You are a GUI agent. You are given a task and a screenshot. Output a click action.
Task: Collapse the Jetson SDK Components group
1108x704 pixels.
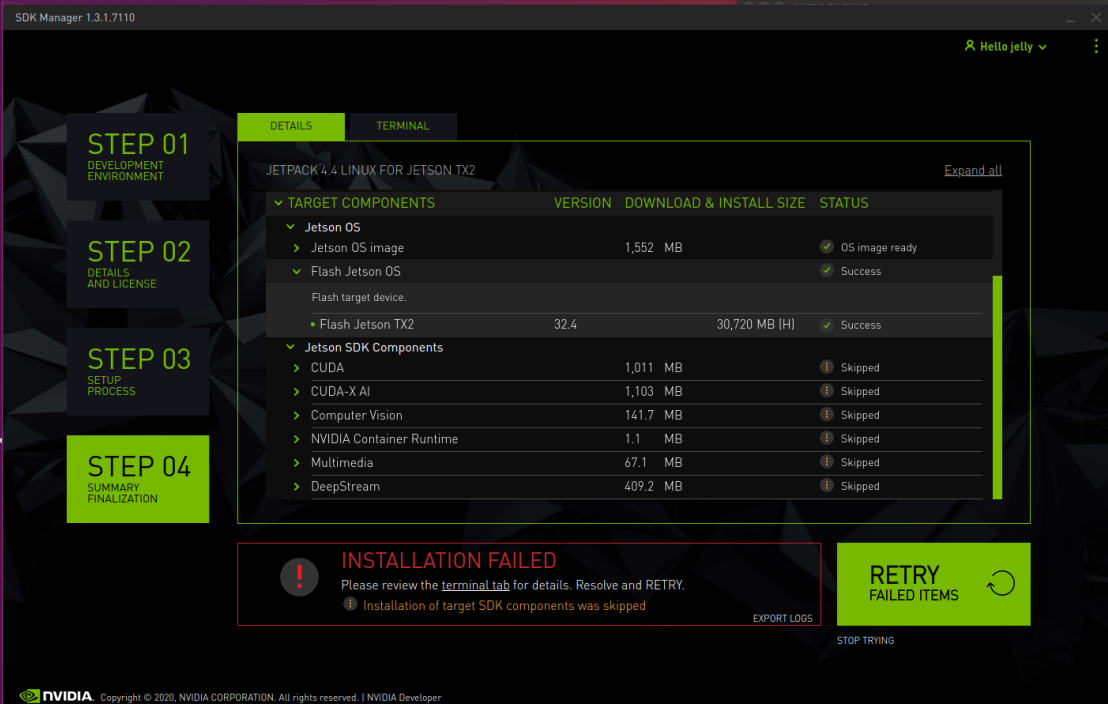pos(290,347)
